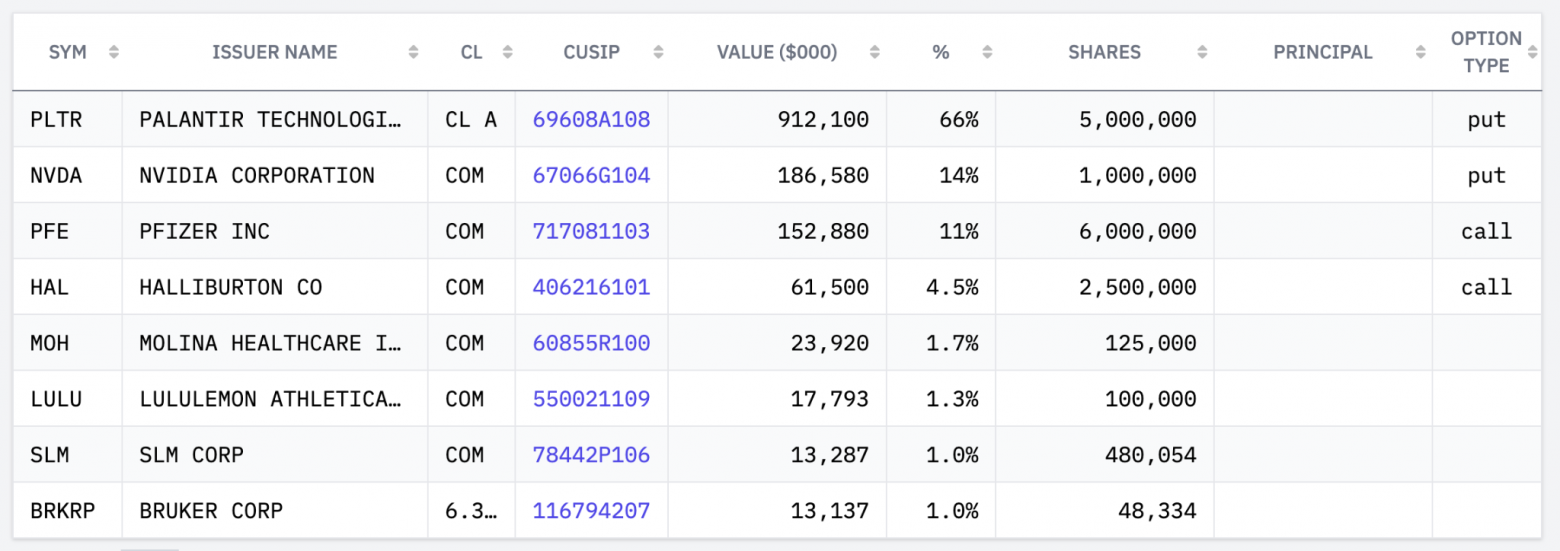Select the LULU symbol cell
The width and height of the screenshot is (1560, 551).
(68, 399)
